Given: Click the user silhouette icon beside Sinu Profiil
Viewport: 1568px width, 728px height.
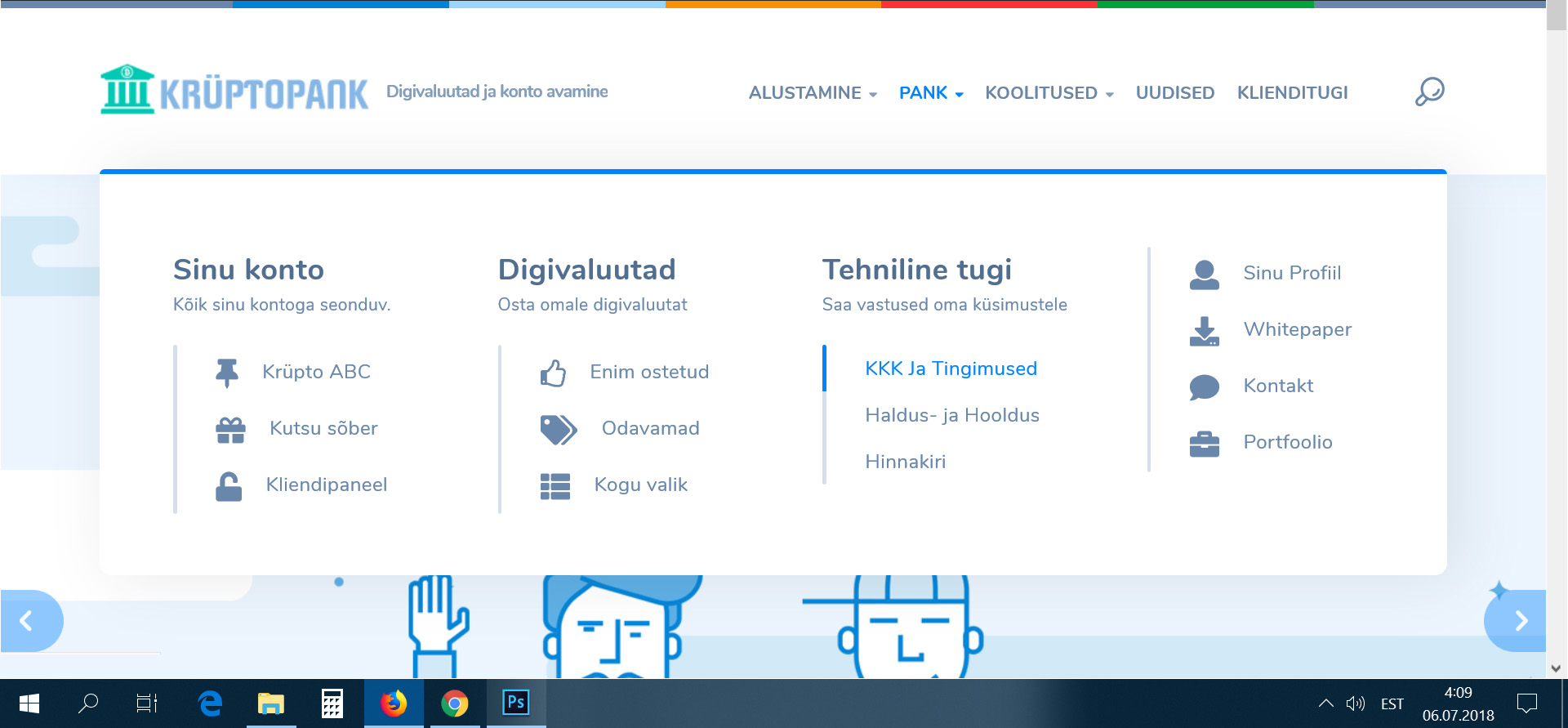Looking at the screenshot, I should 1205,275.
